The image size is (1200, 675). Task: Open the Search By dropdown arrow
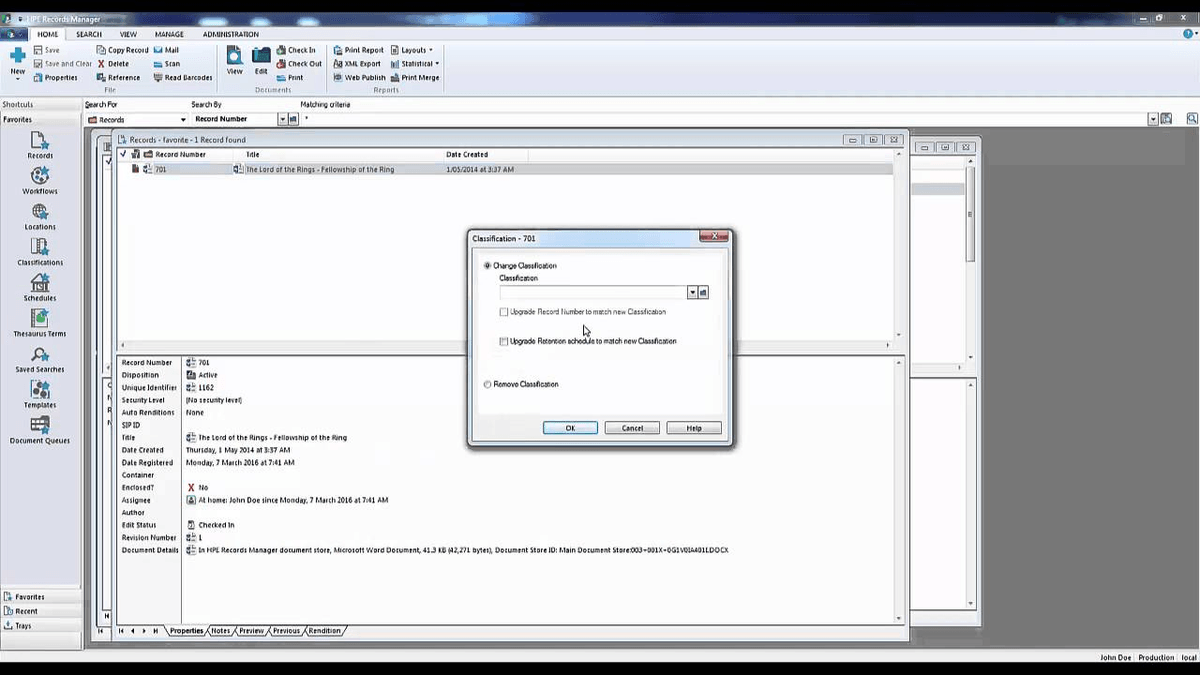tap(282, 119)
